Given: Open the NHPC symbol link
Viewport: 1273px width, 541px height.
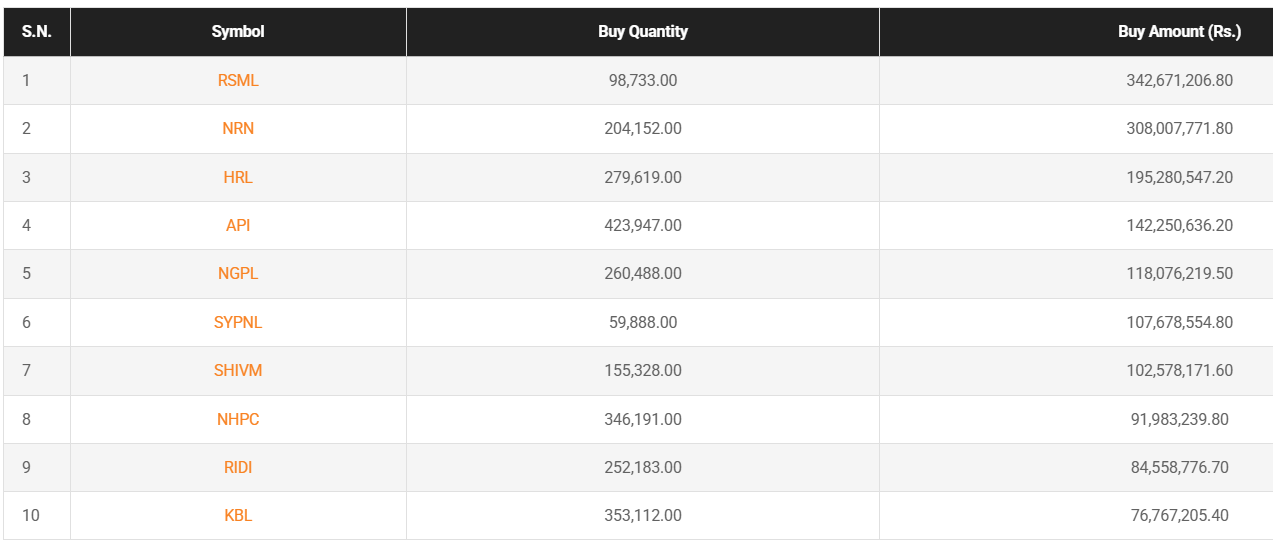Looking at the screenshot, I should point(238,419).
